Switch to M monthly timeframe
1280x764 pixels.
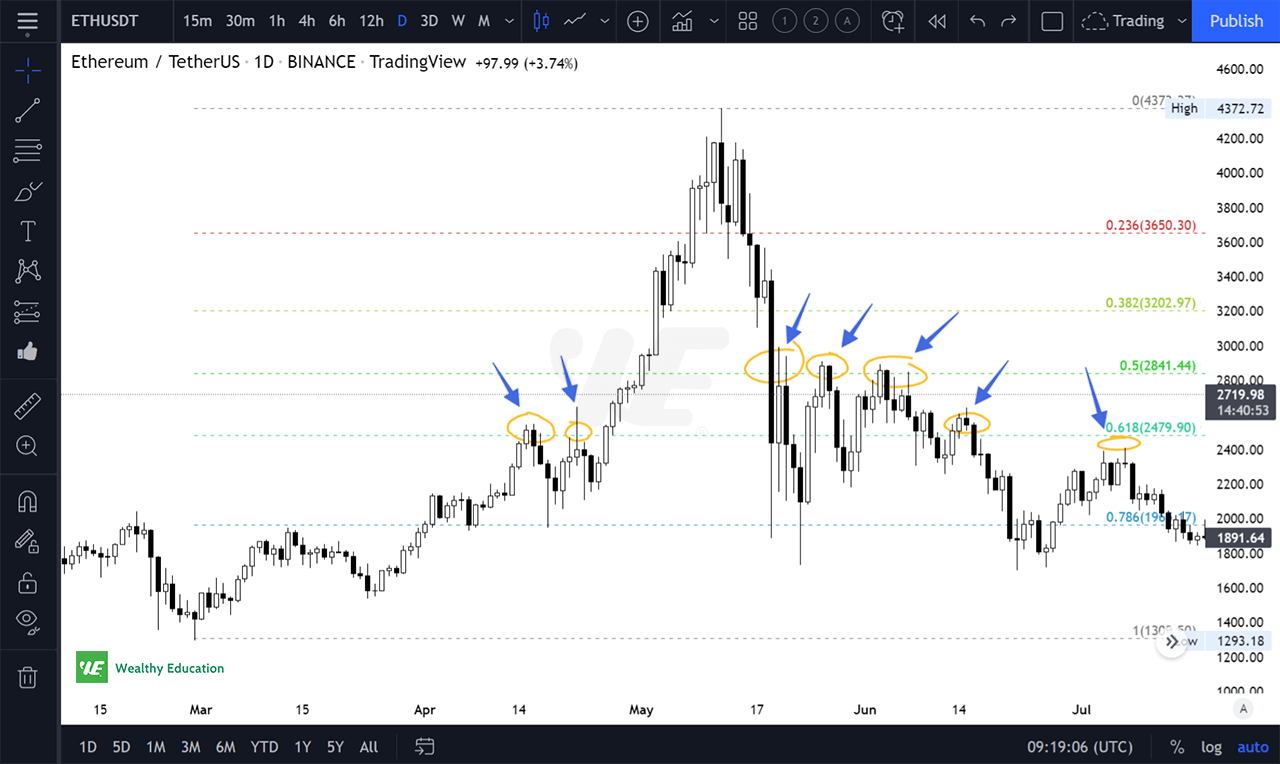(484, 21)
